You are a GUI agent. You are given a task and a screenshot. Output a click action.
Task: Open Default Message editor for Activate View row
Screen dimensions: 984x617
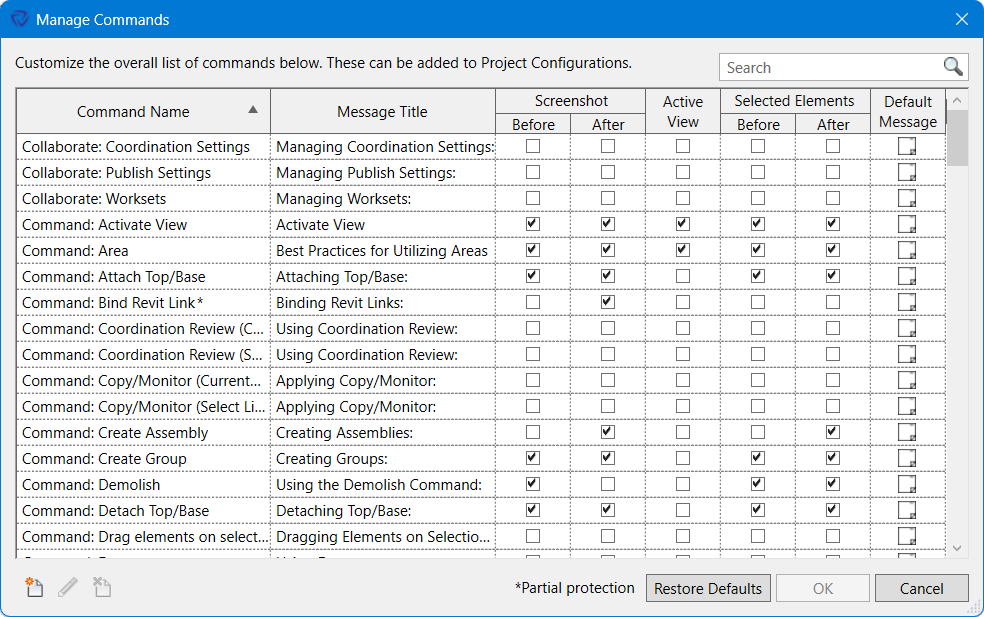907,224
